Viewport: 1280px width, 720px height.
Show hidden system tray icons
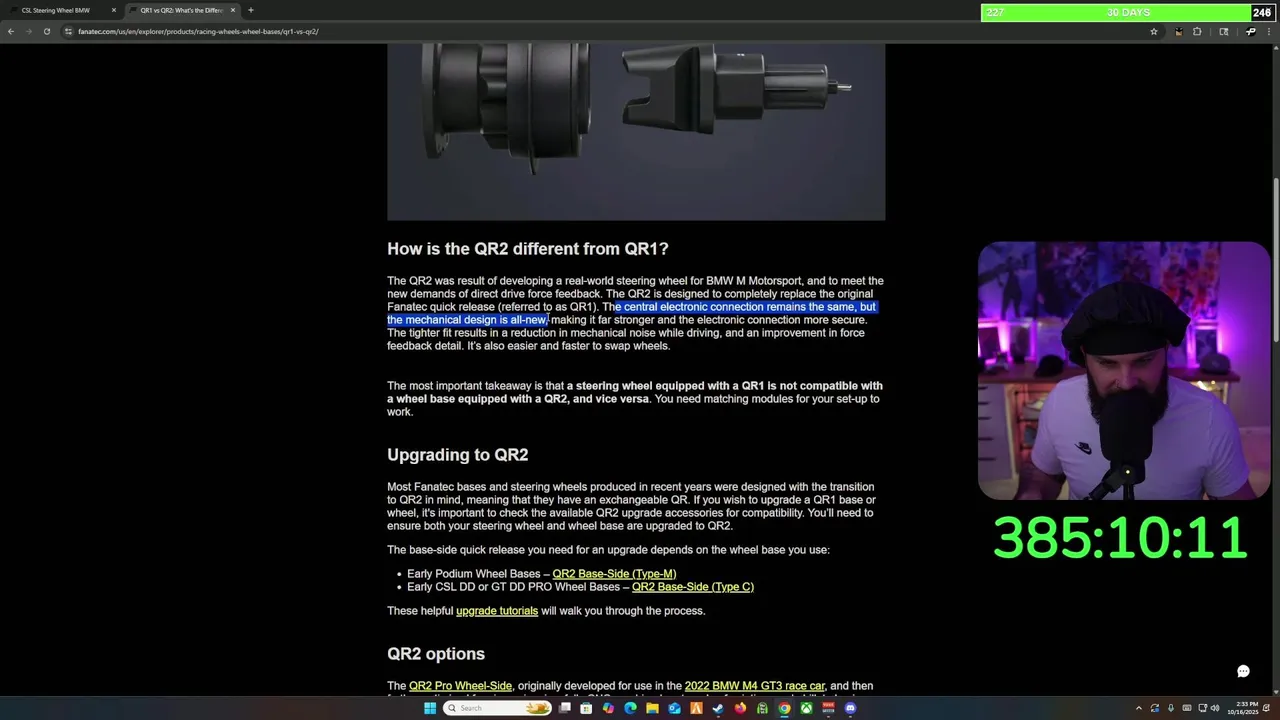tap(1139, 708)
